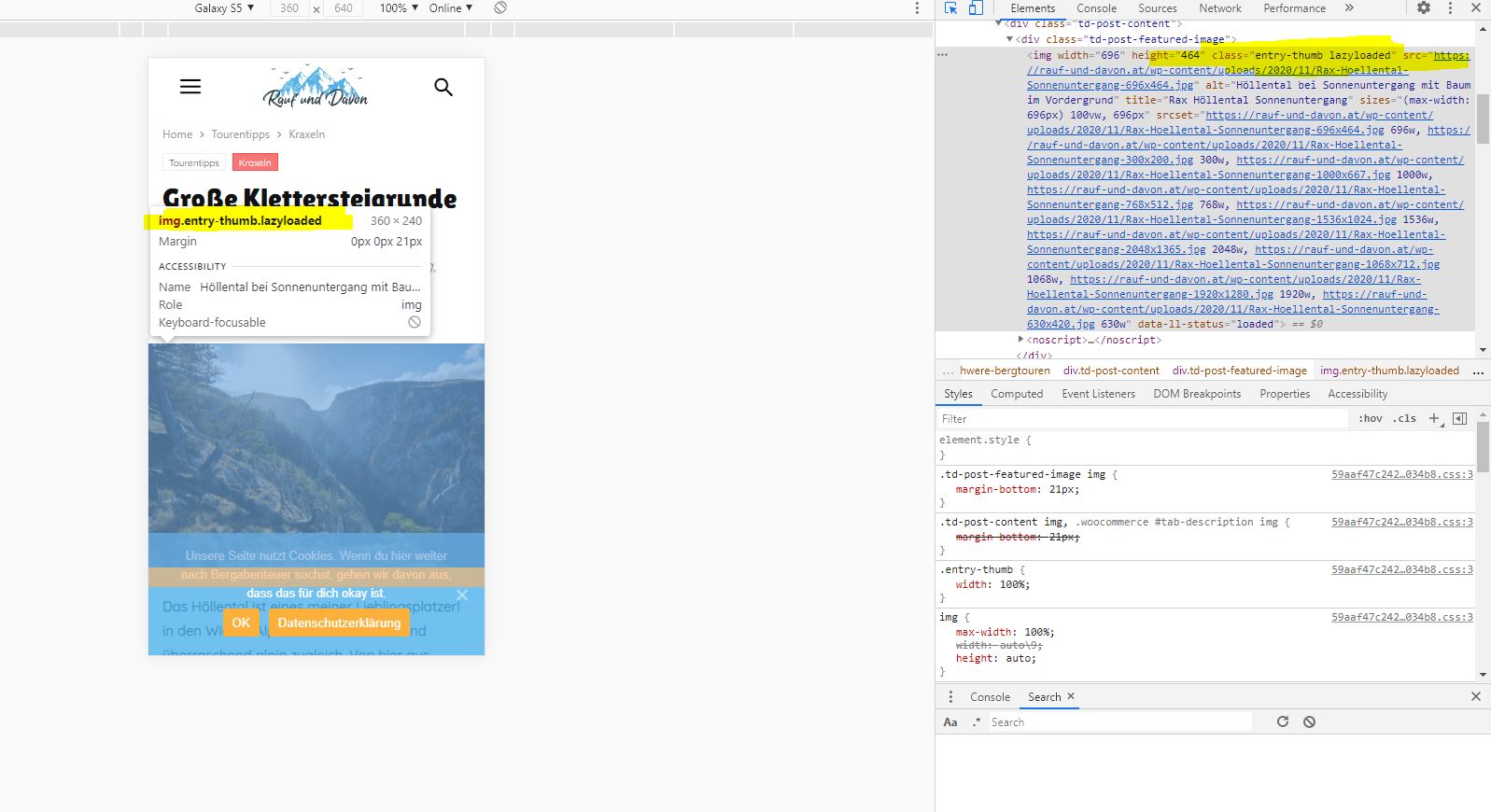Open the Online throttling dropdown

pos(451,7)
